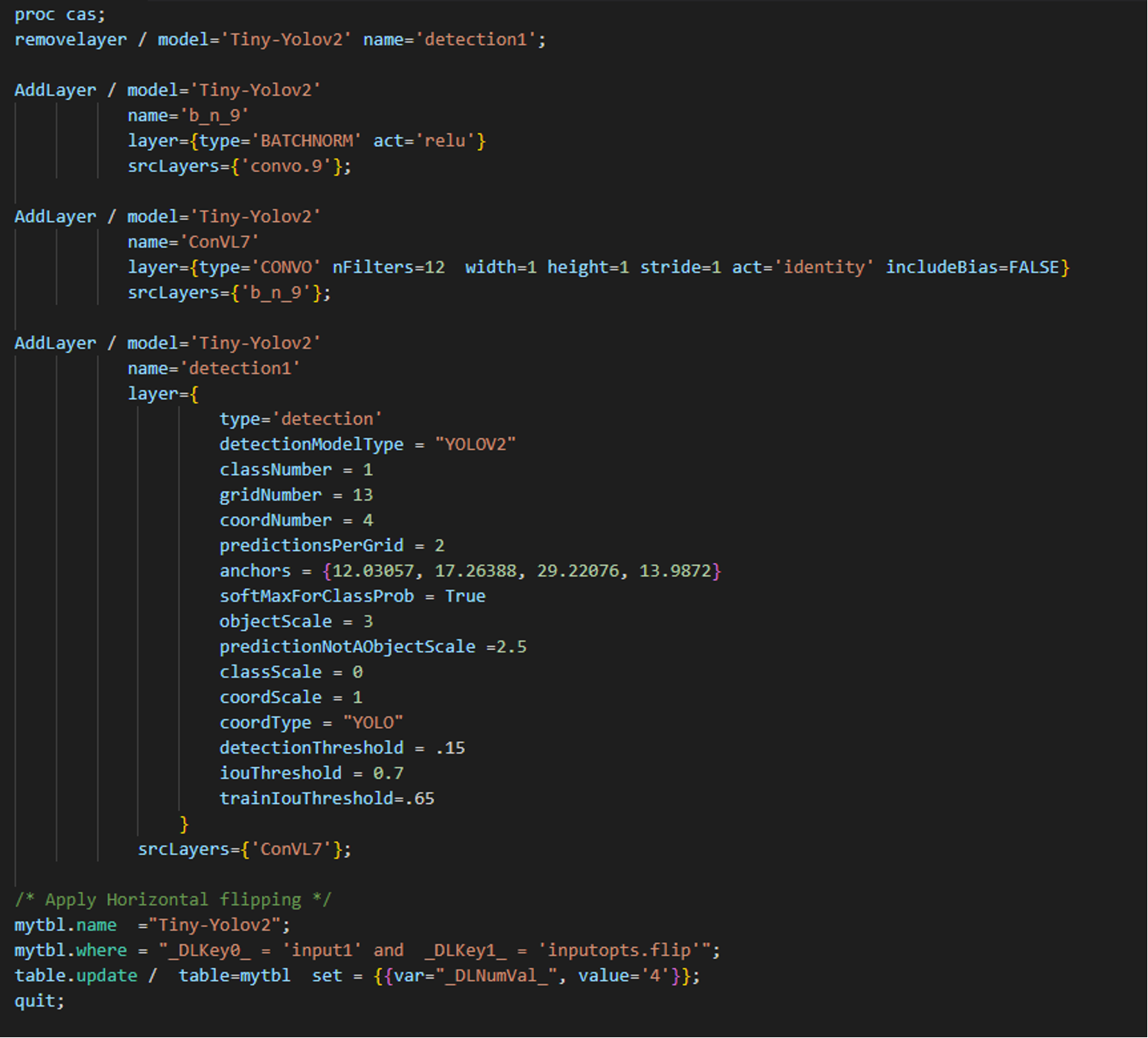Select the 'identity' activation string
This screenshot has width=1148, height=1038.
point(824,268)
